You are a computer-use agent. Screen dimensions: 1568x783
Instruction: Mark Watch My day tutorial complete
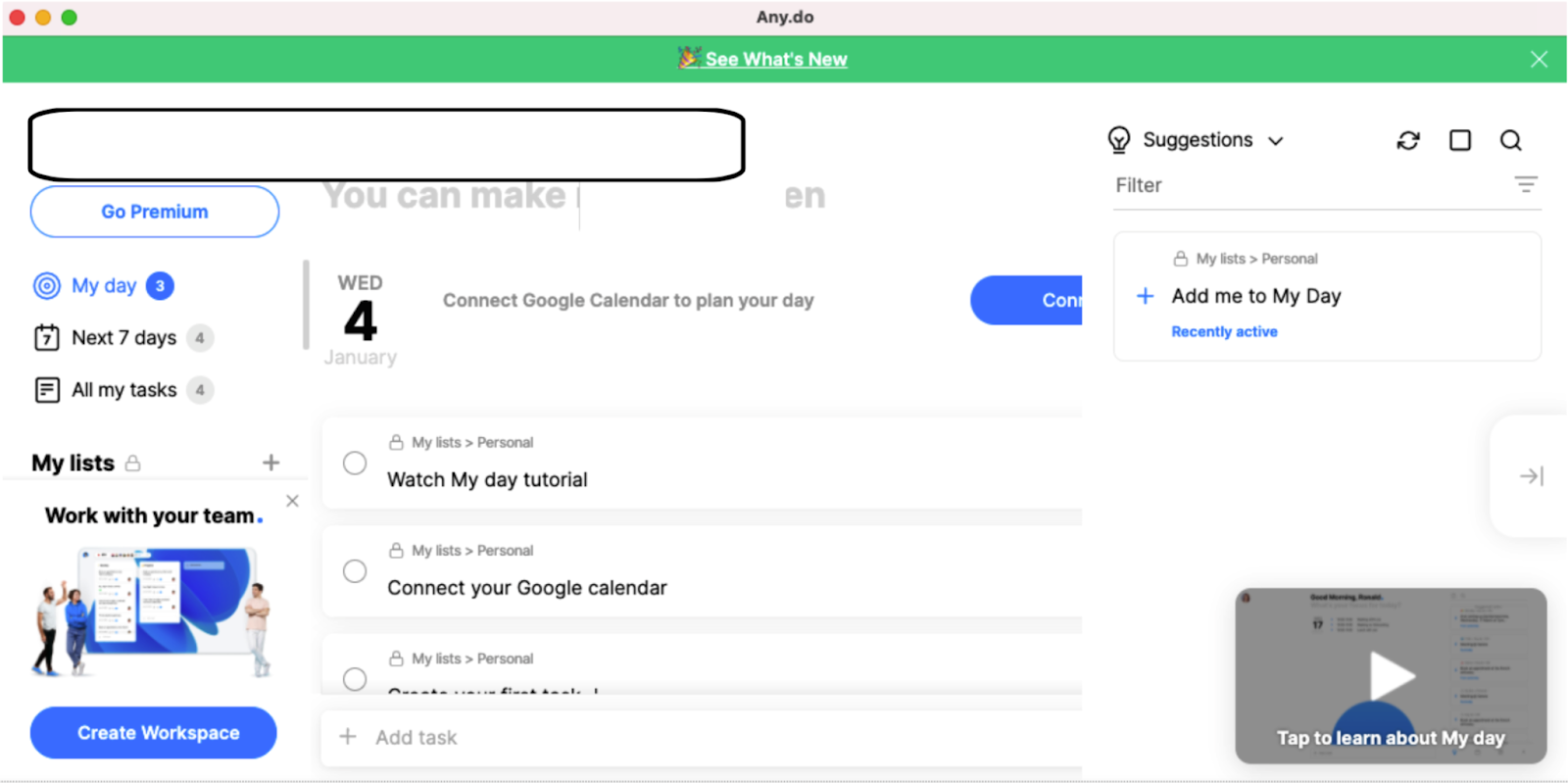click(x=355, y=463)
